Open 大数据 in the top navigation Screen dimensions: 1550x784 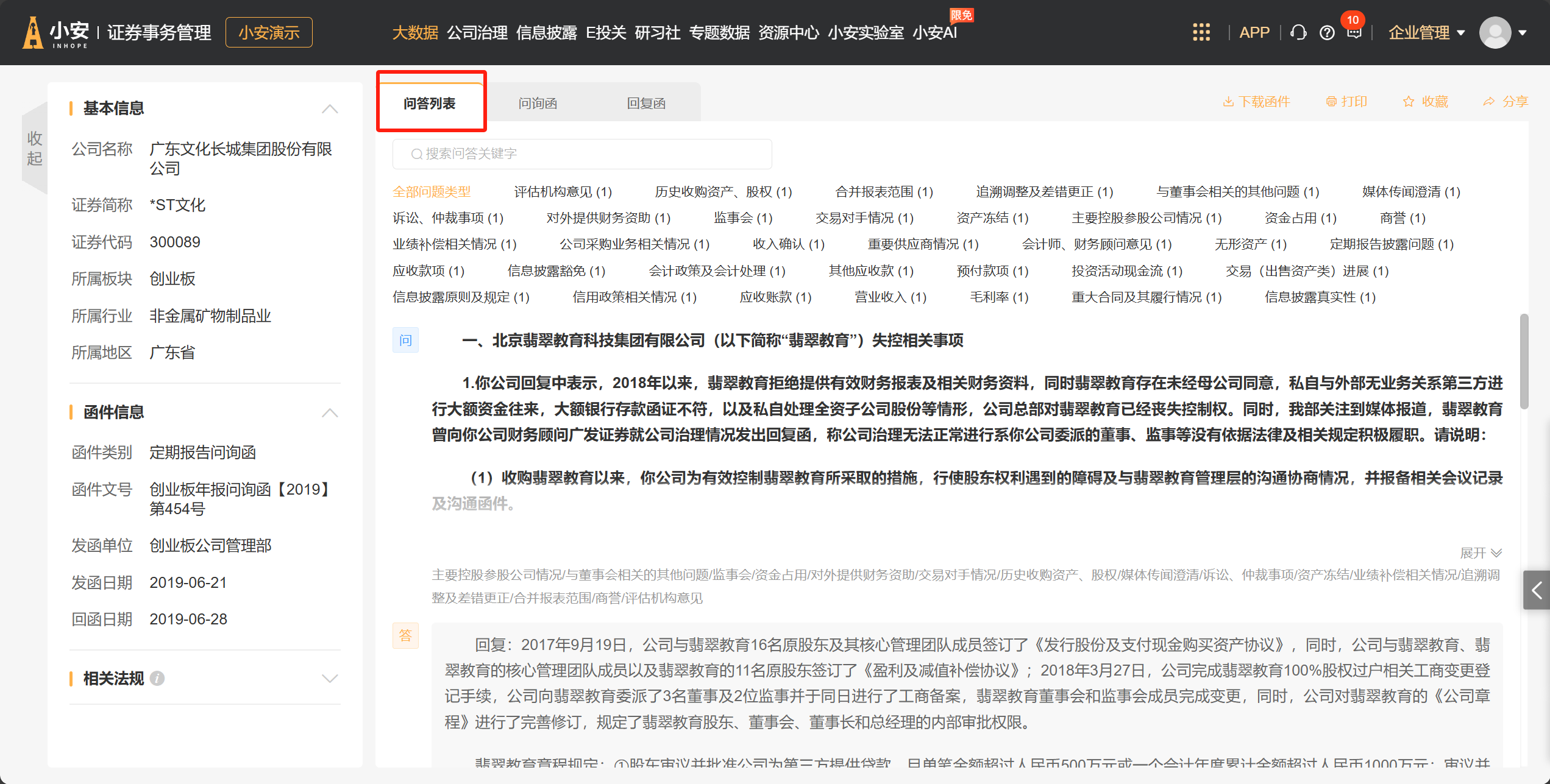point(415,32)
